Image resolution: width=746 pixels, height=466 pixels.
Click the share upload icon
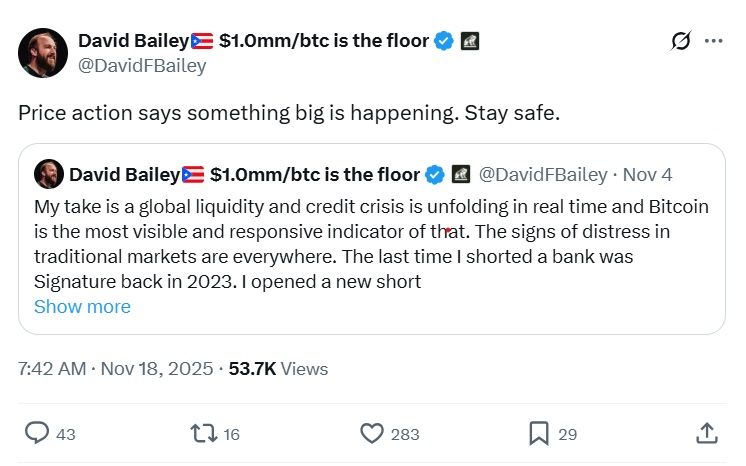click(x=706, y=433)
